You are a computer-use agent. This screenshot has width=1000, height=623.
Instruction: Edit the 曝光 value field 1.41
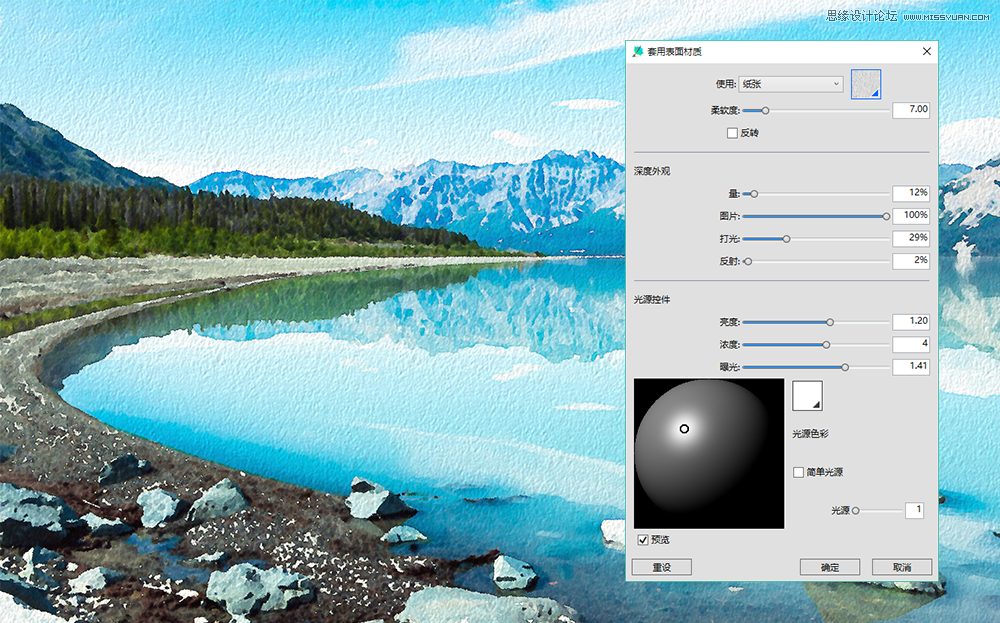pyautogui.click(x=911, y=367)
